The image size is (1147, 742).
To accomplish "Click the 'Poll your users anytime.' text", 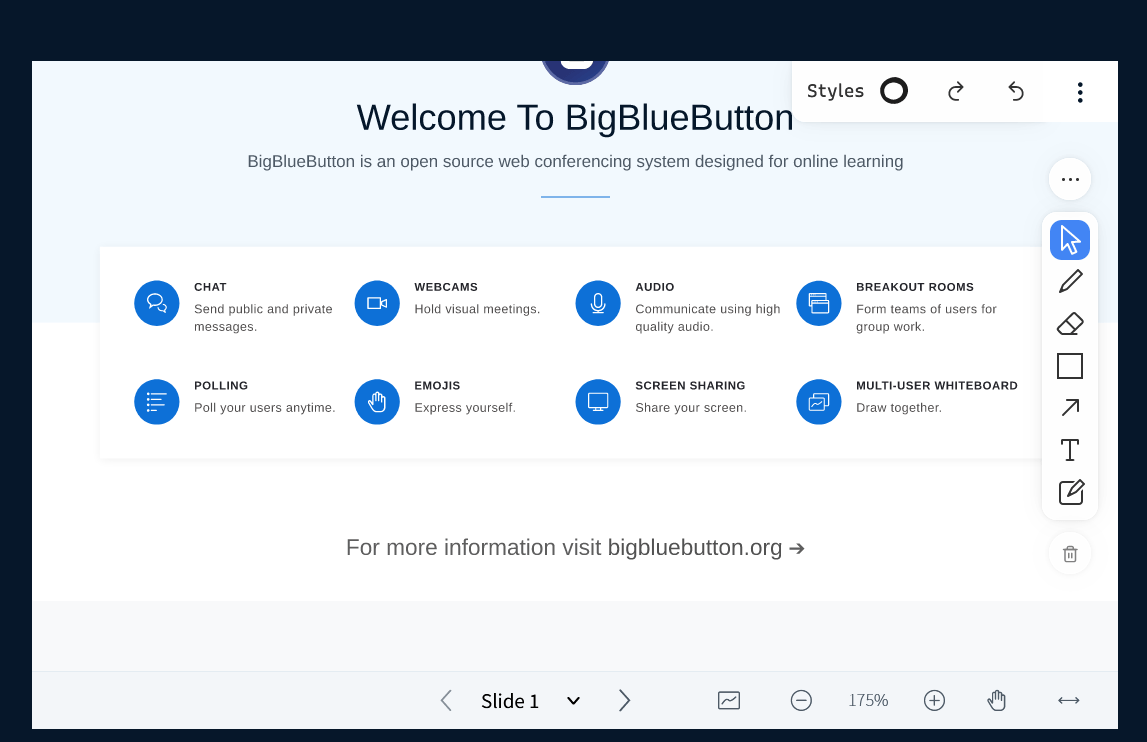I will [264, 408].
